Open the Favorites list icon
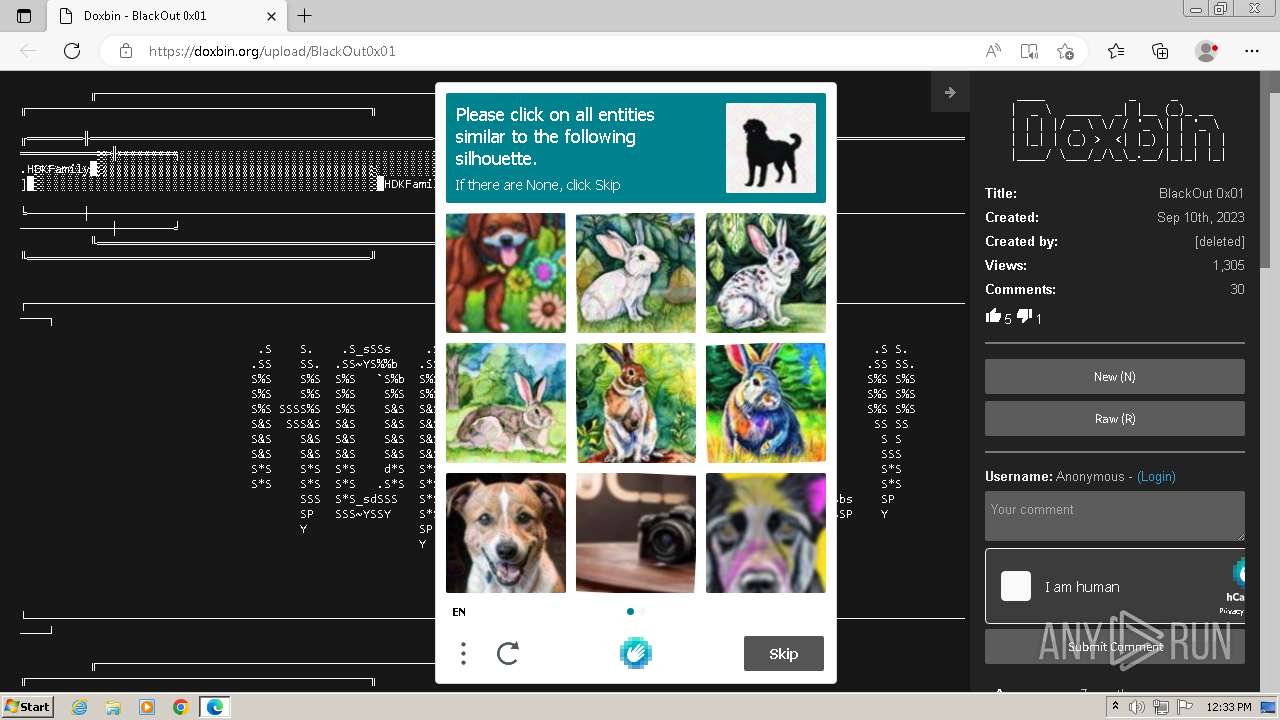The image size is (1280, 720). coord(1116,51)
